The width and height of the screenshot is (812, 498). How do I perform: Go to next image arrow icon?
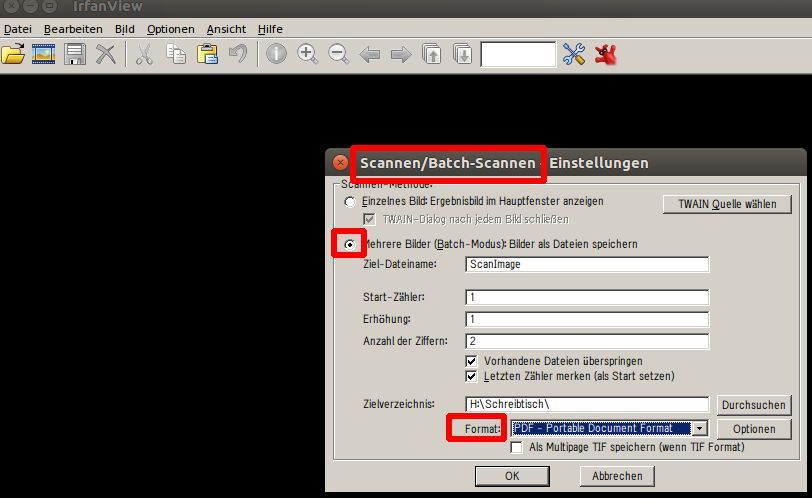tap(401, 54)
